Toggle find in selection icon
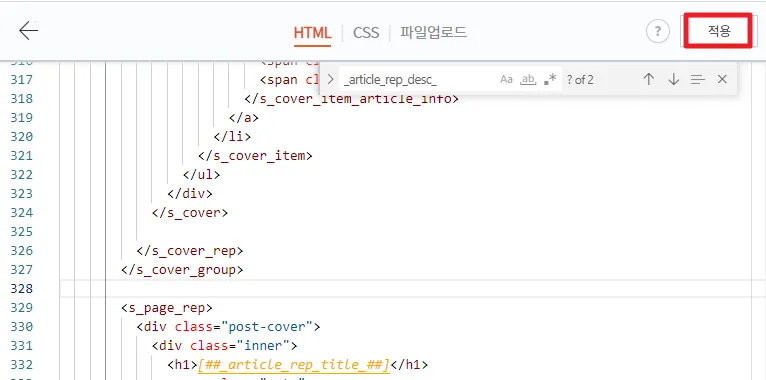 (698, 79)
